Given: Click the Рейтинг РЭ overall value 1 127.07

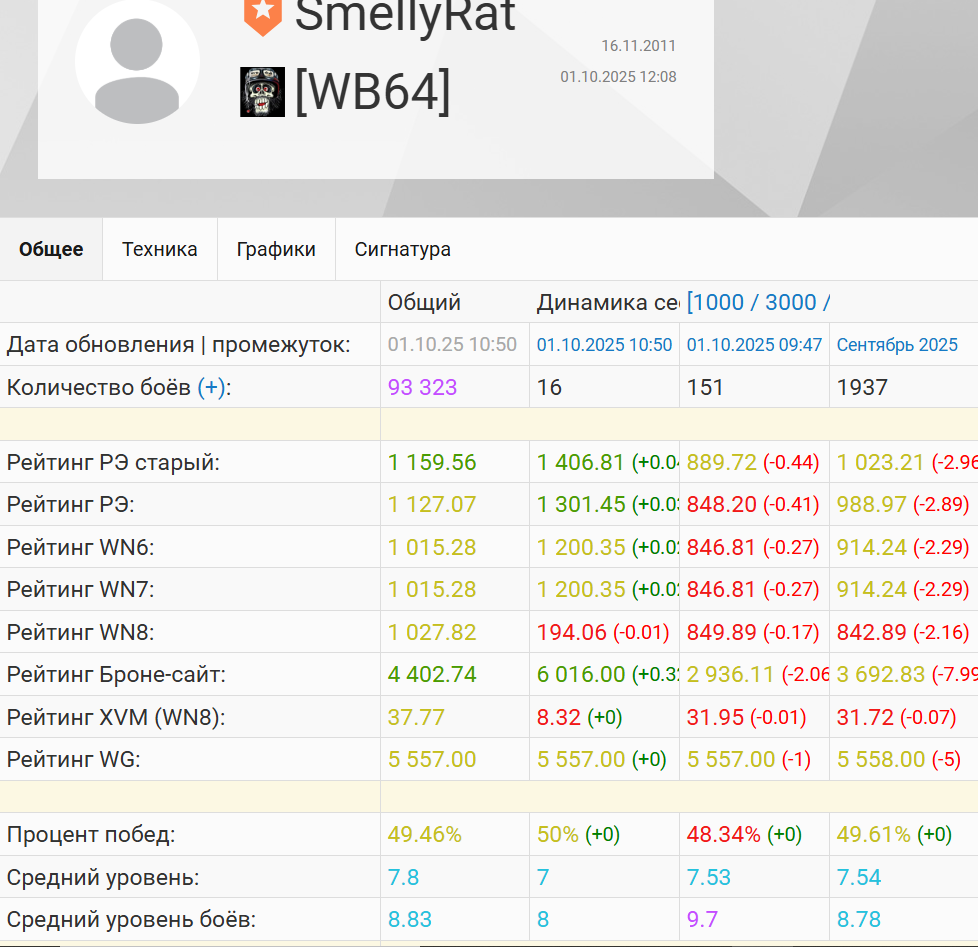Looking at the screenshot, I should pyautogui.click(x=432, y=504).
